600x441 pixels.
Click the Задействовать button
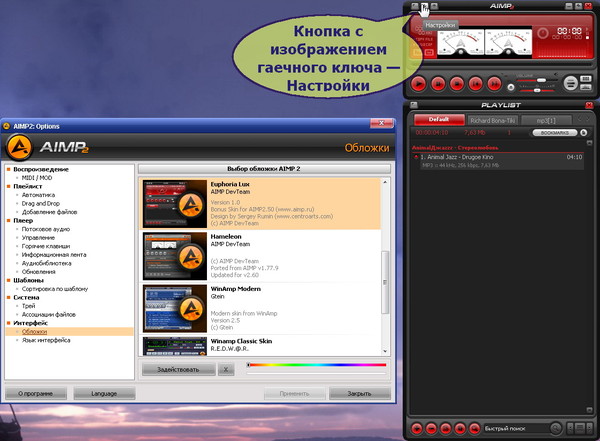(178, 369)
